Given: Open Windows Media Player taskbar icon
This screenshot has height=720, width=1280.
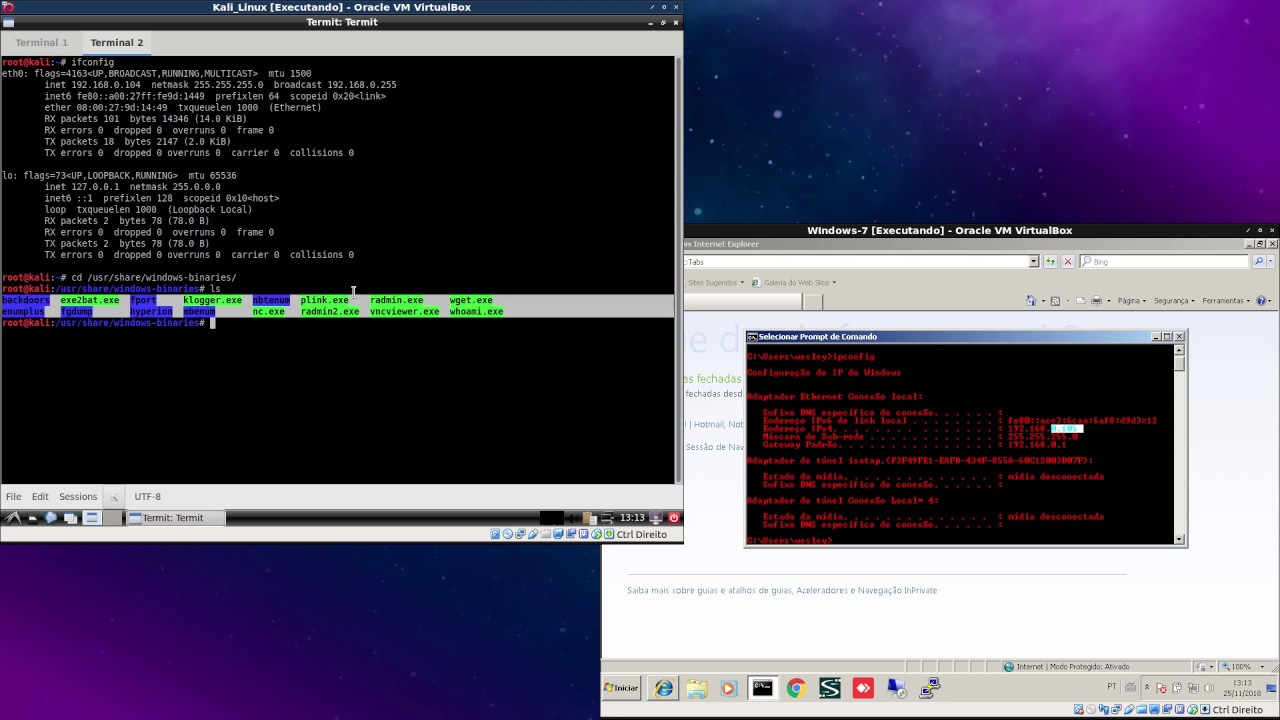Looking at the screenshot, I should (x=728, y=688).
